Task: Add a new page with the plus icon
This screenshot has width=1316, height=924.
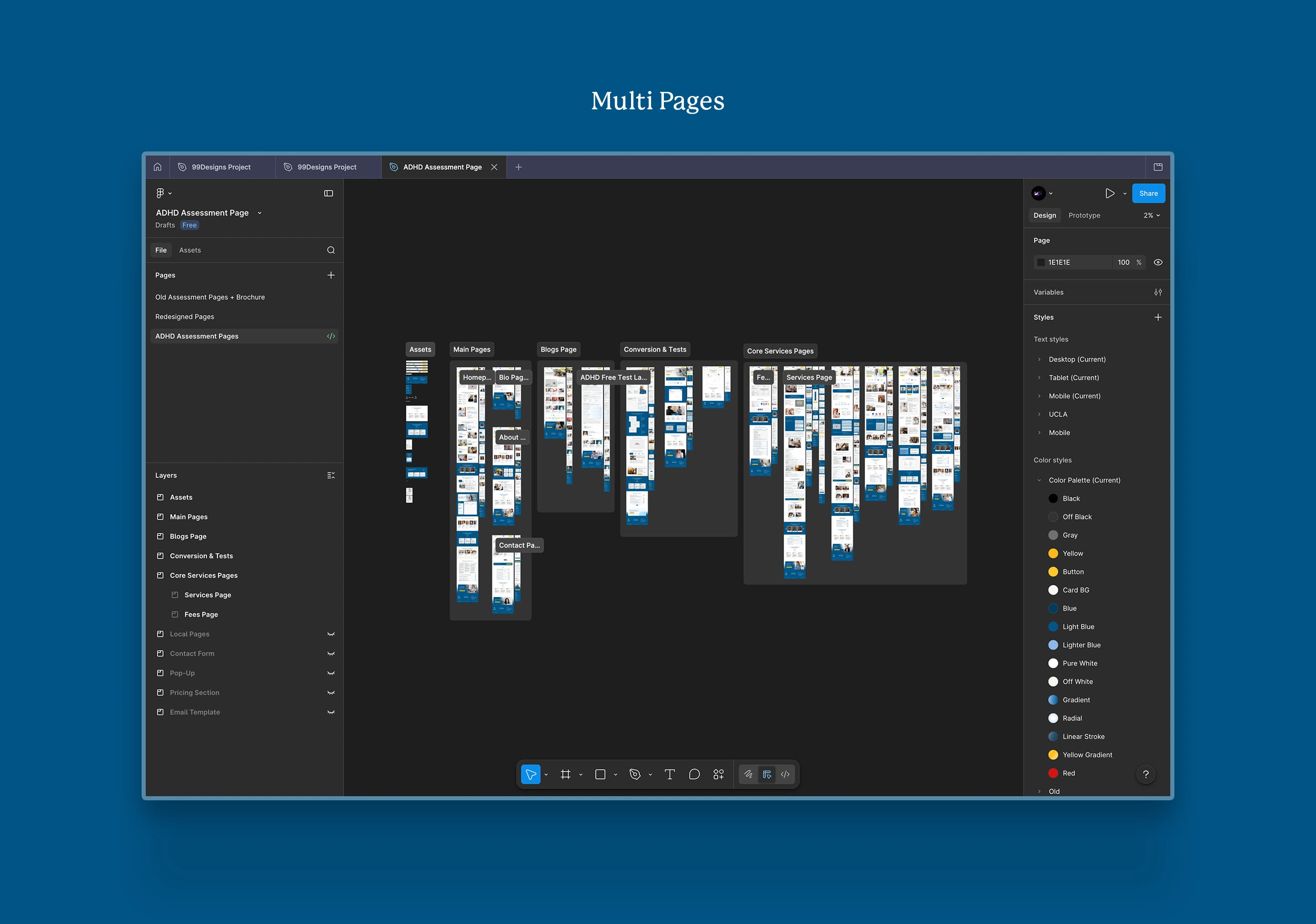Action: pos(331,275)
